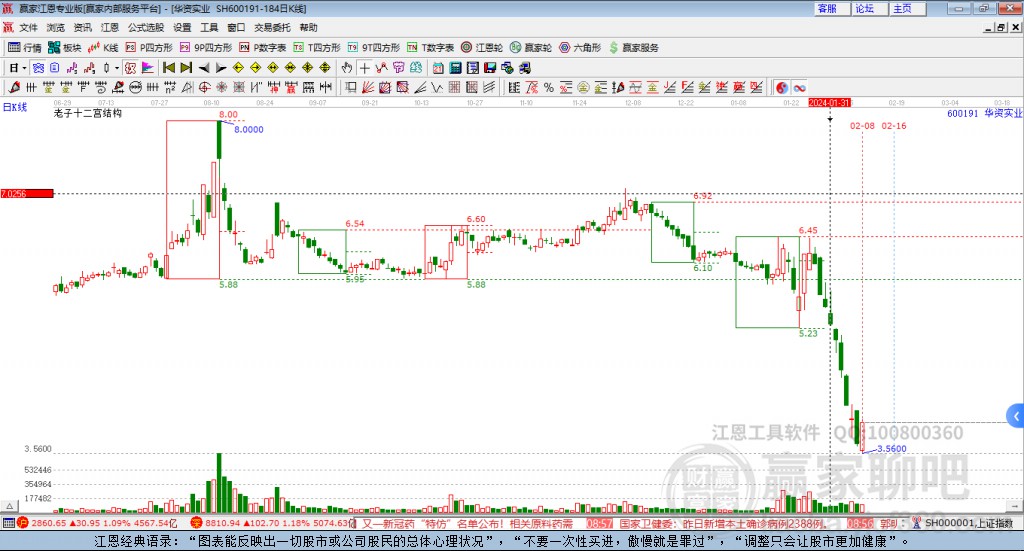Viewport: 1024px width, 551px height.
Task: Toggle the blue infinity icon
Action: (x=799, y=87)
